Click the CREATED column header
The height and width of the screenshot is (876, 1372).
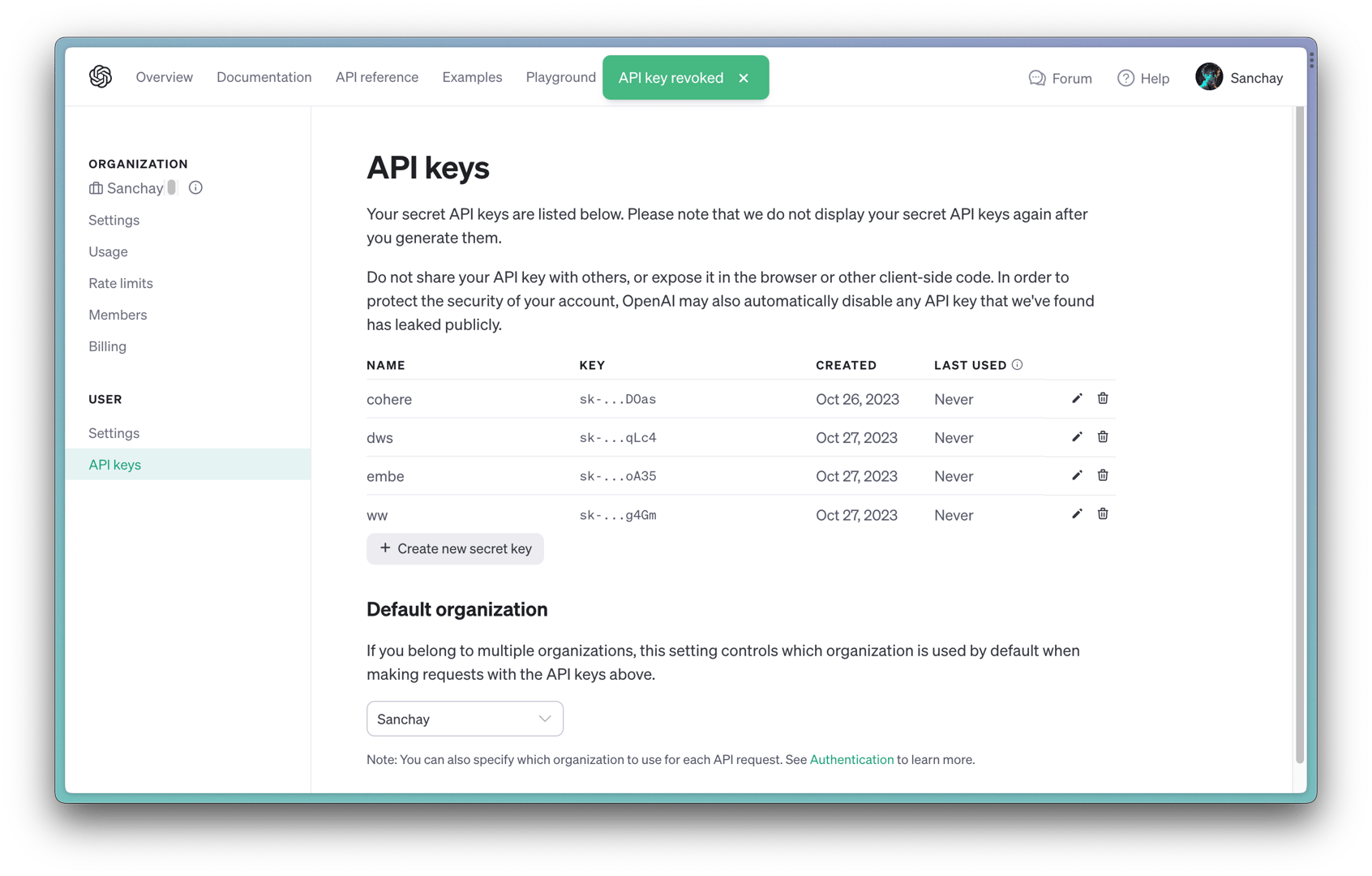(x=847, y=365)
